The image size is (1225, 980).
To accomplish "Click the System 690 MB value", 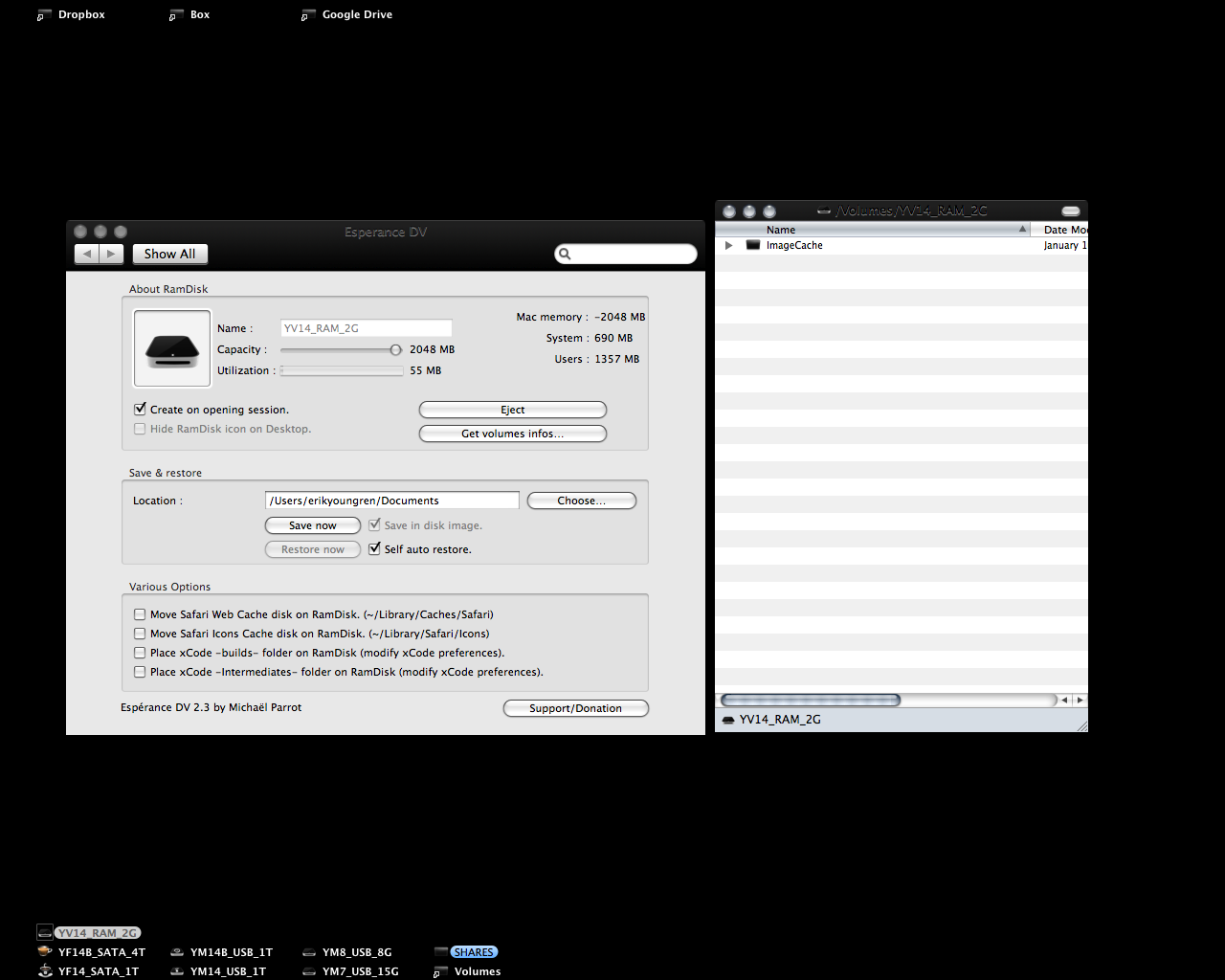I will [x=613, y=338].
